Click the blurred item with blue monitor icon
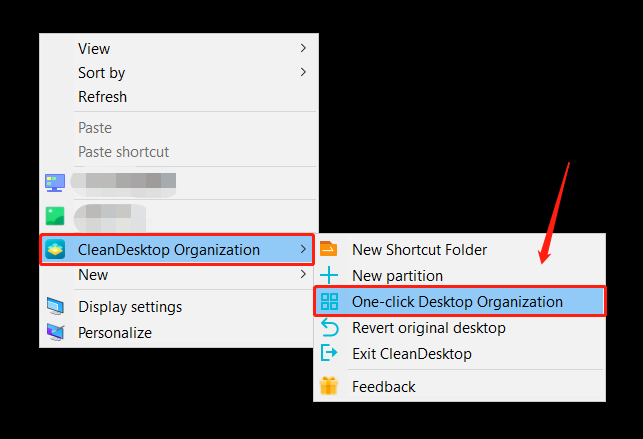 coord(110,183)
